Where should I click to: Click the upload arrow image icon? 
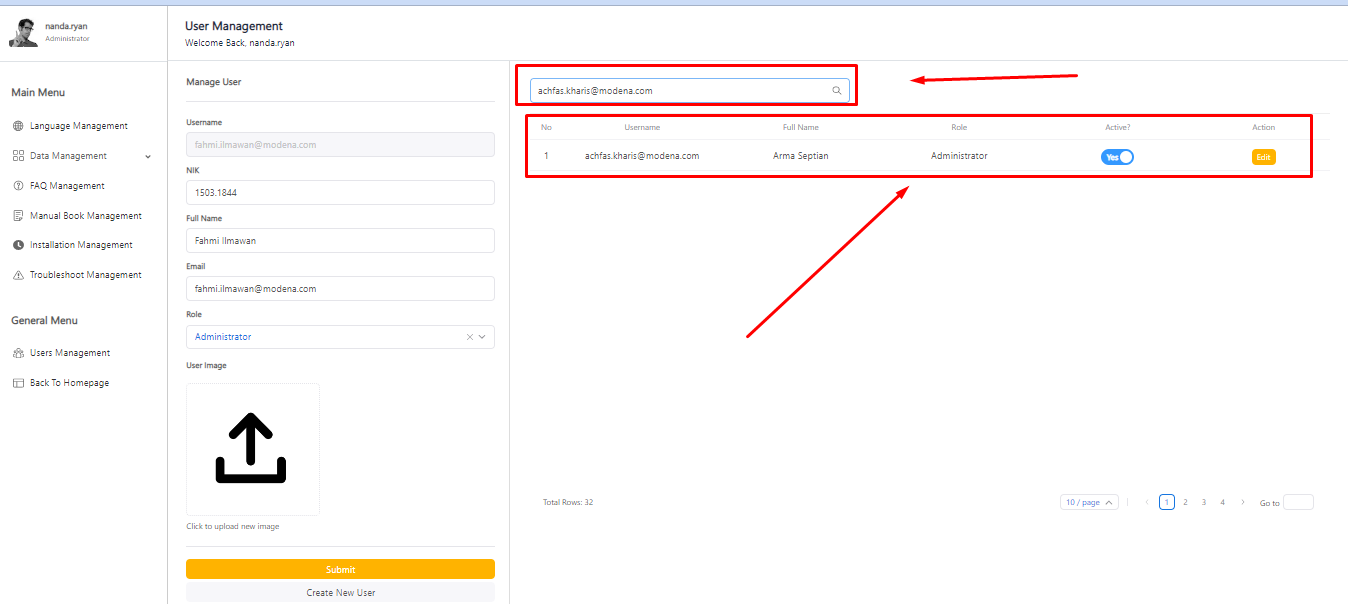[x=251, y=449]
